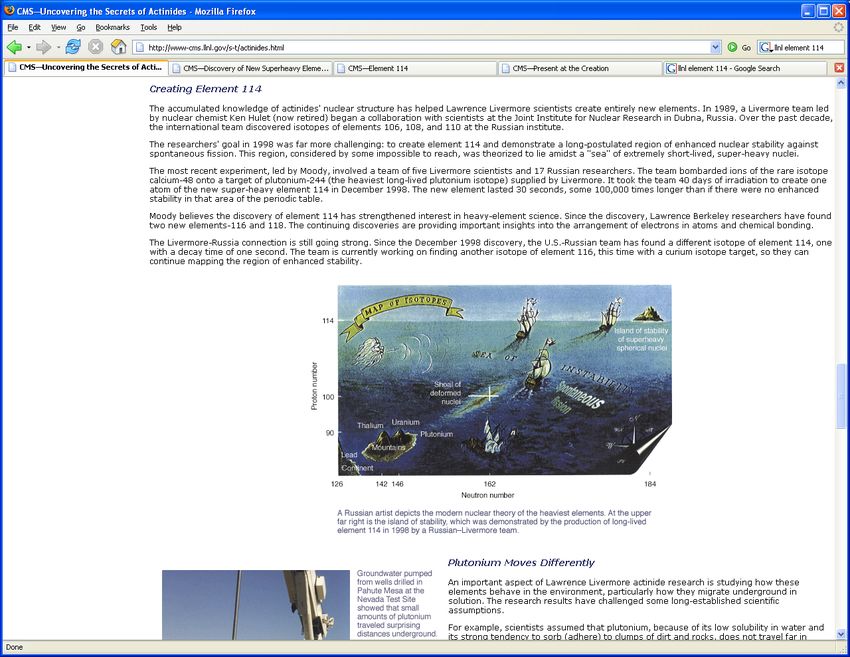
Task: Open the Tools menu
Action: (x=149, y=28)
